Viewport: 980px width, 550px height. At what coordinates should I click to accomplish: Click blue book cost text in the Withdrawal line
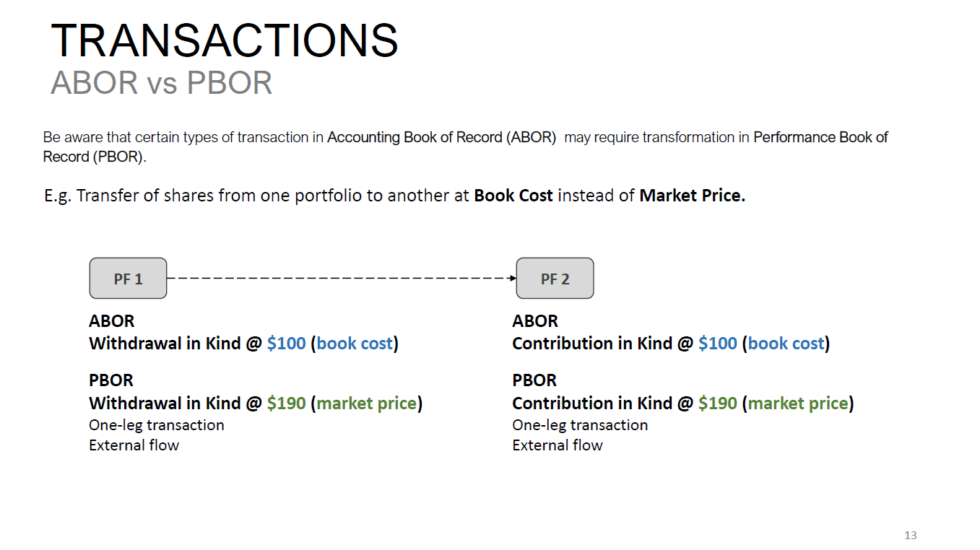click(355, 343)
